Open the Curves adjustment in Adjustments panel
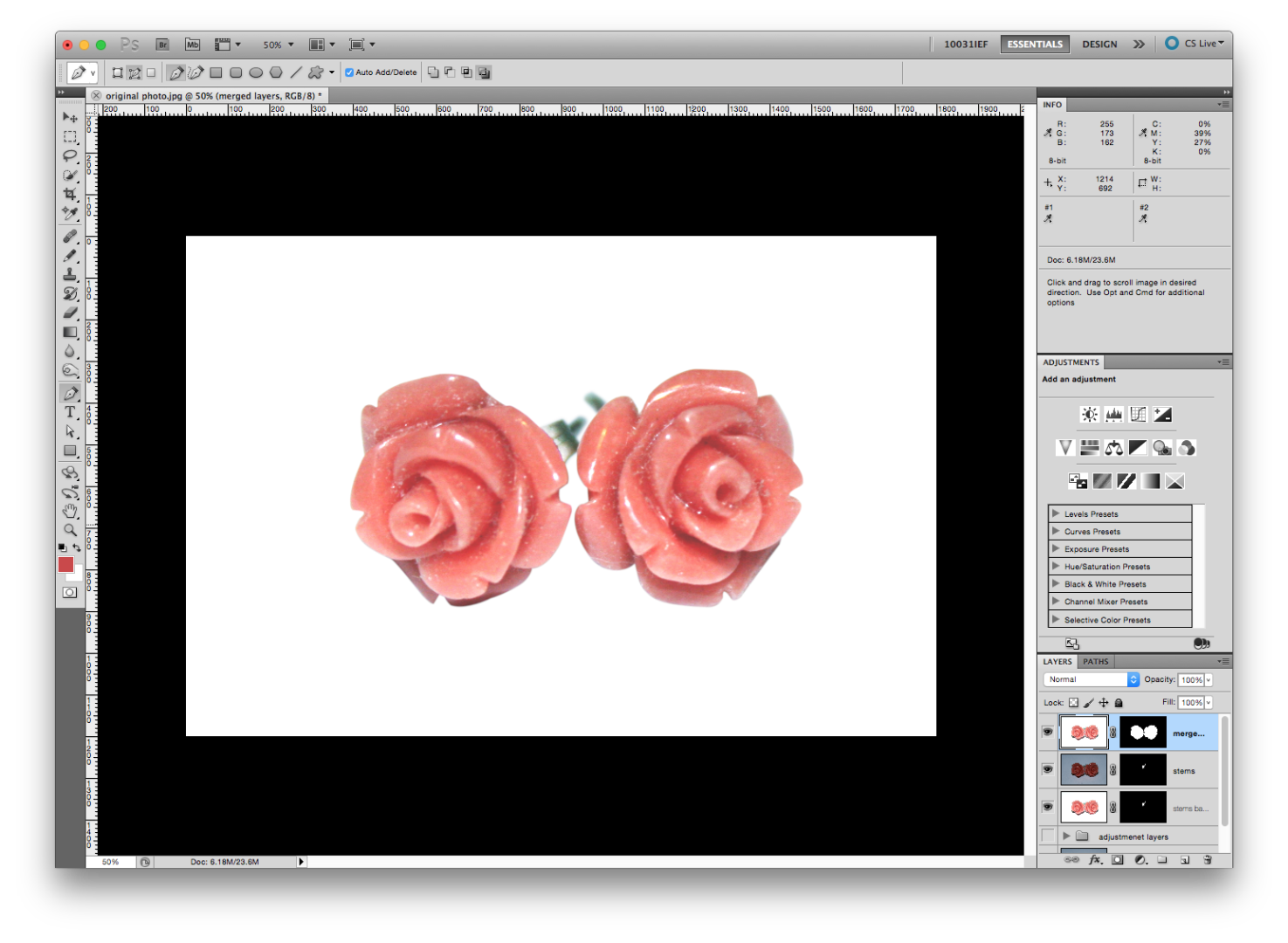 pos(1138,414)
